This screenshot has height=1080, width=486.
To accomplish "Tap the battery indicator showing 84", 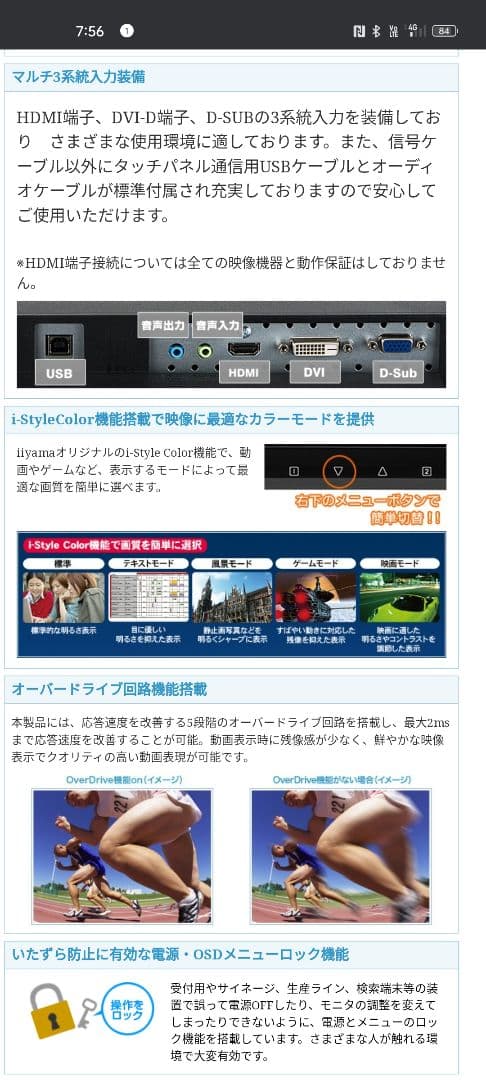I will 444,31.
